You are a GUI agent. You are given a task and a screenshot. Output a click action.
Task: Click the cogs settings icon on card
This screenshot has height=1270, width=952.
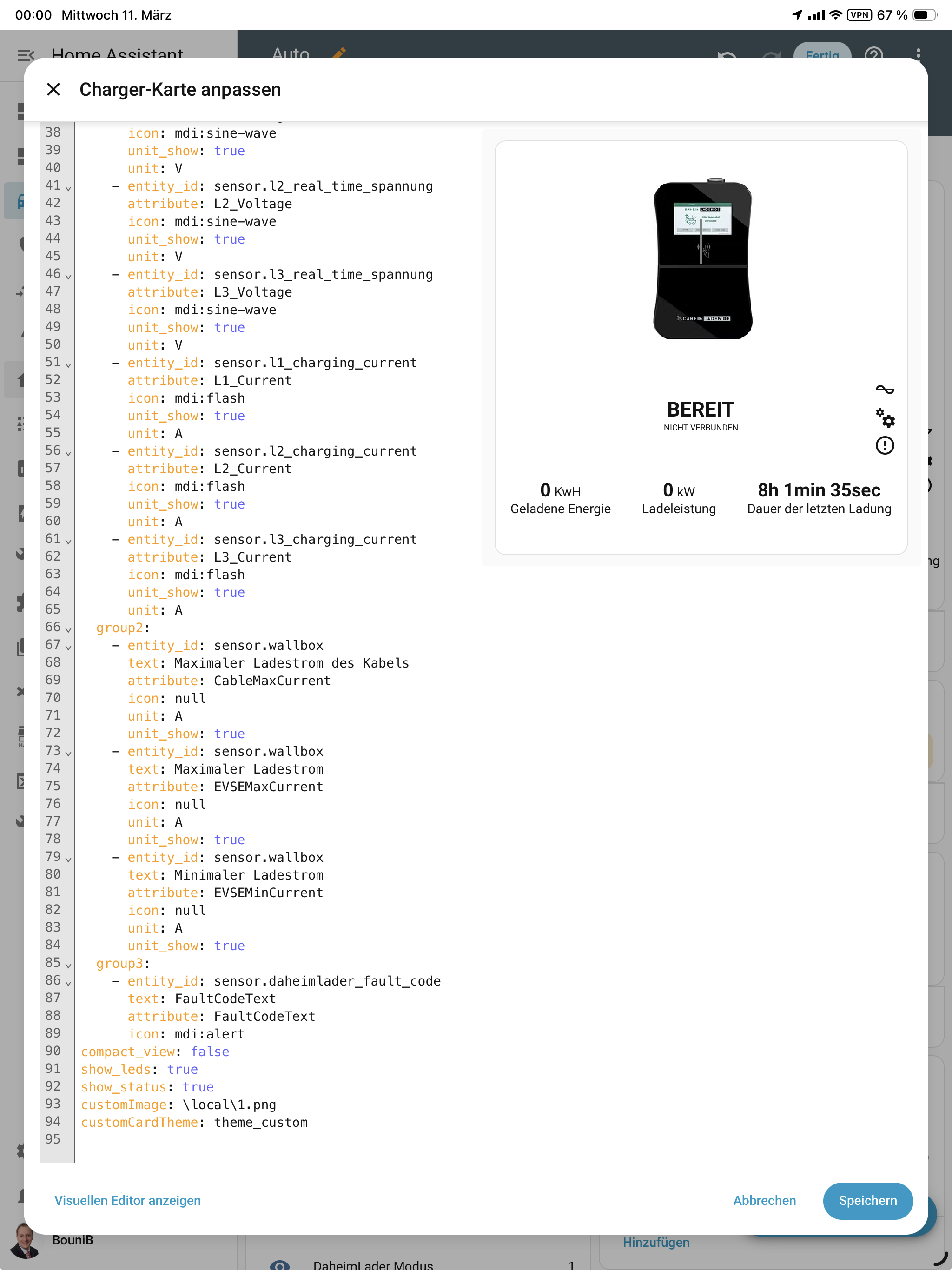[885, 418]
